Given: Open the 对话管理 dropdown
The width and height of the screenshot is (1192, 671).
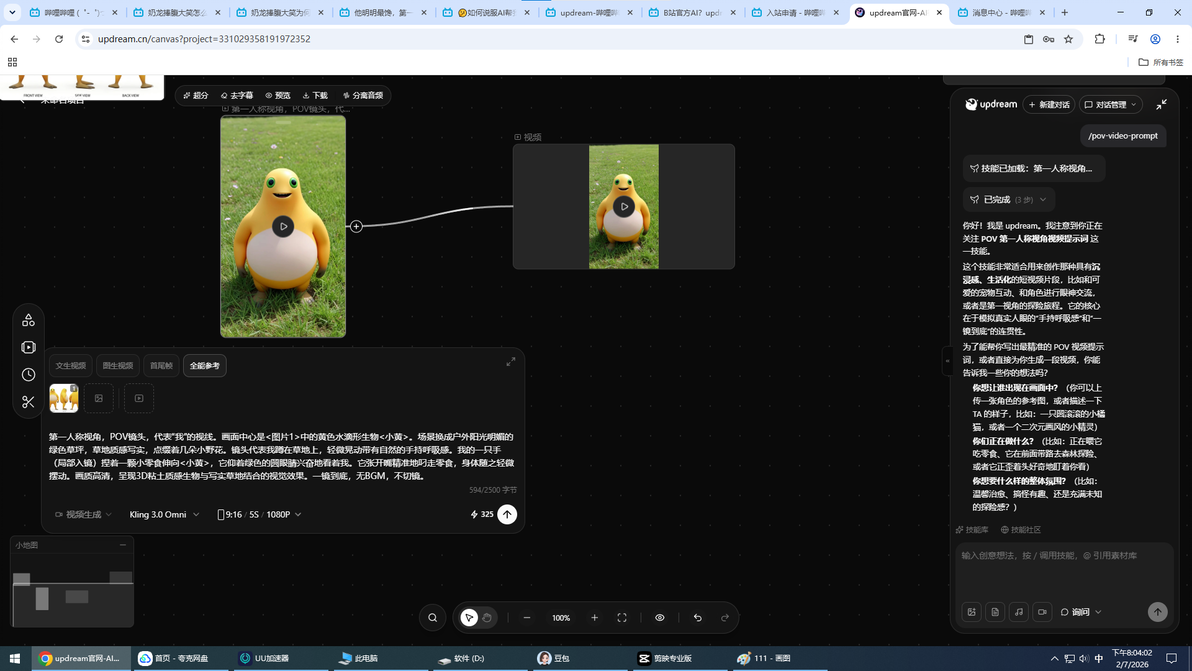Looking at the screenshot, I should [1111, 105].
